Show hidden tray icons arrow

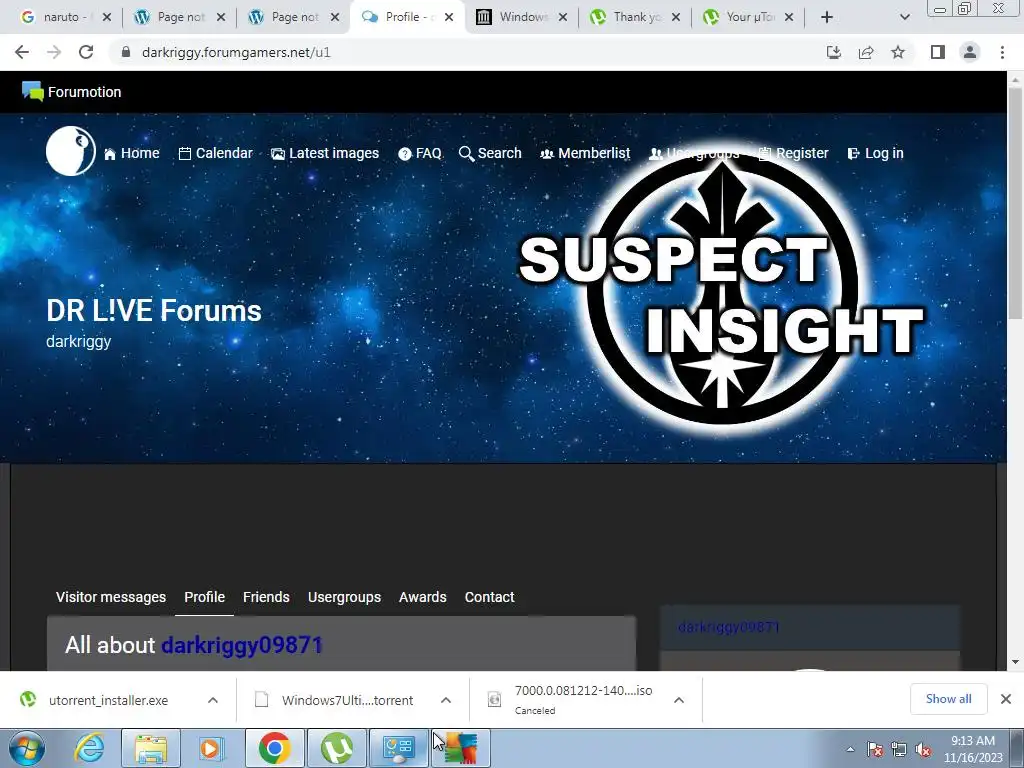coord(850,750)
